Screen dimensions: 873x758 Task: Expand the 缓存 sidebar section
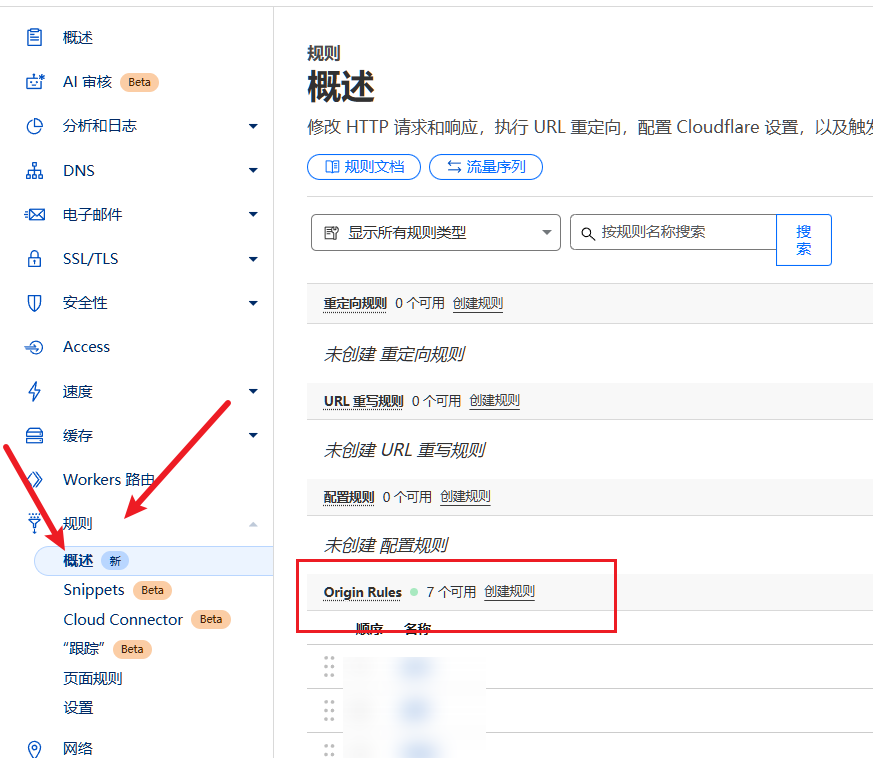point(253,436)
